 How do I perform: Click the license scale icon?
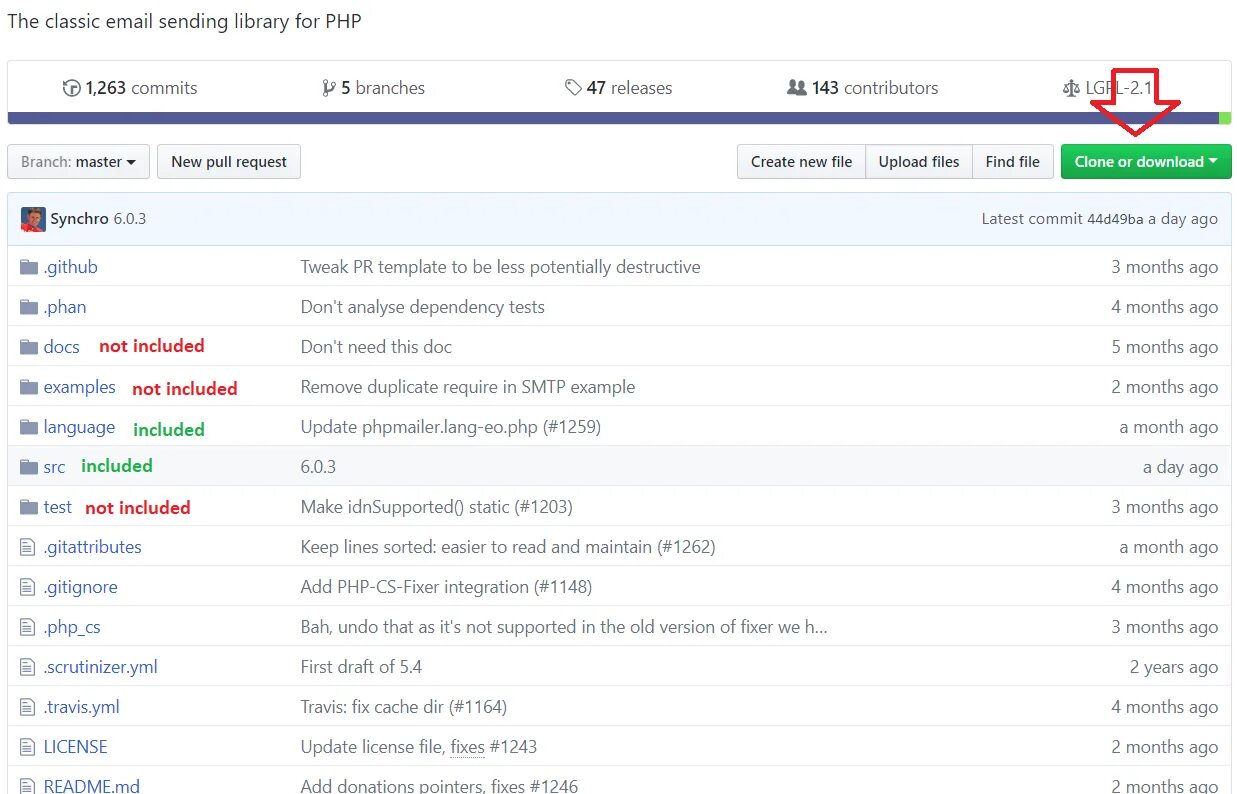tap(1071, 88)
